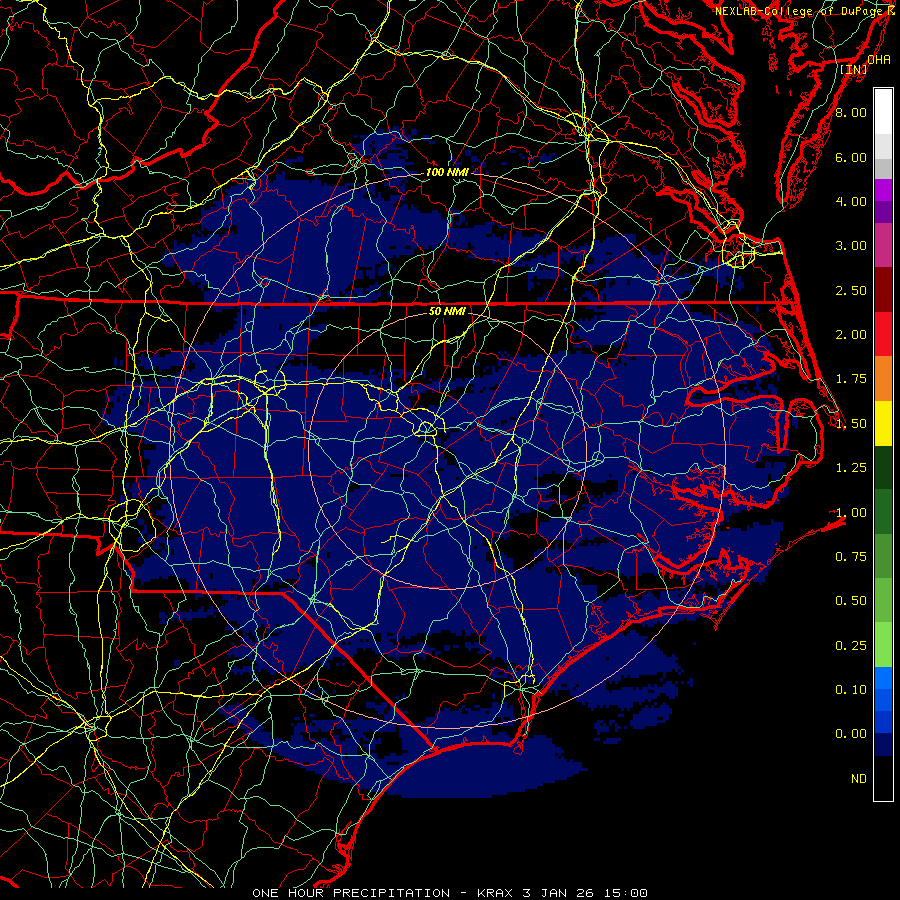Click the 0.00 legend value

click(x=851, y=734)
